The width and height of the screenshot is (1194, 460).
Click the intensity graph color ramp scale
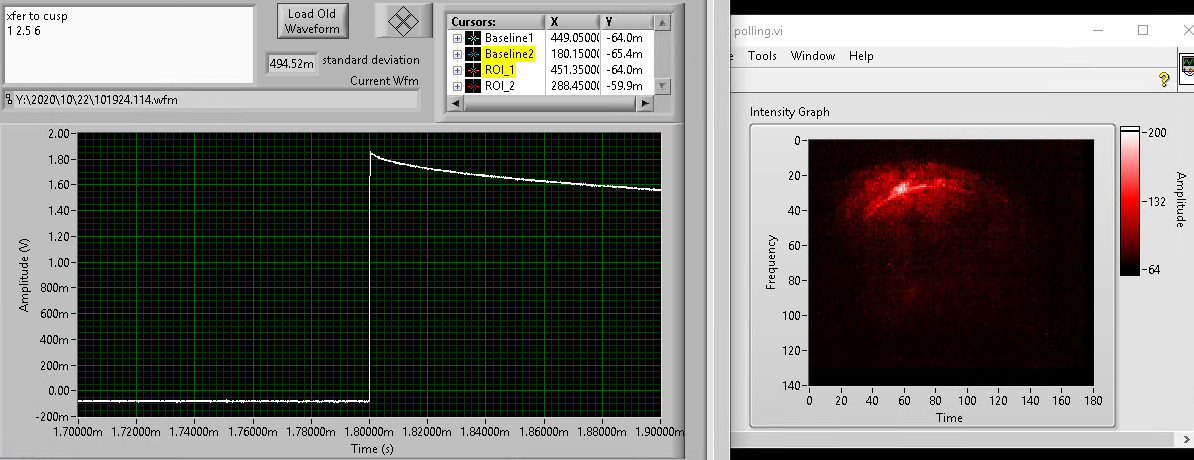1129,201
